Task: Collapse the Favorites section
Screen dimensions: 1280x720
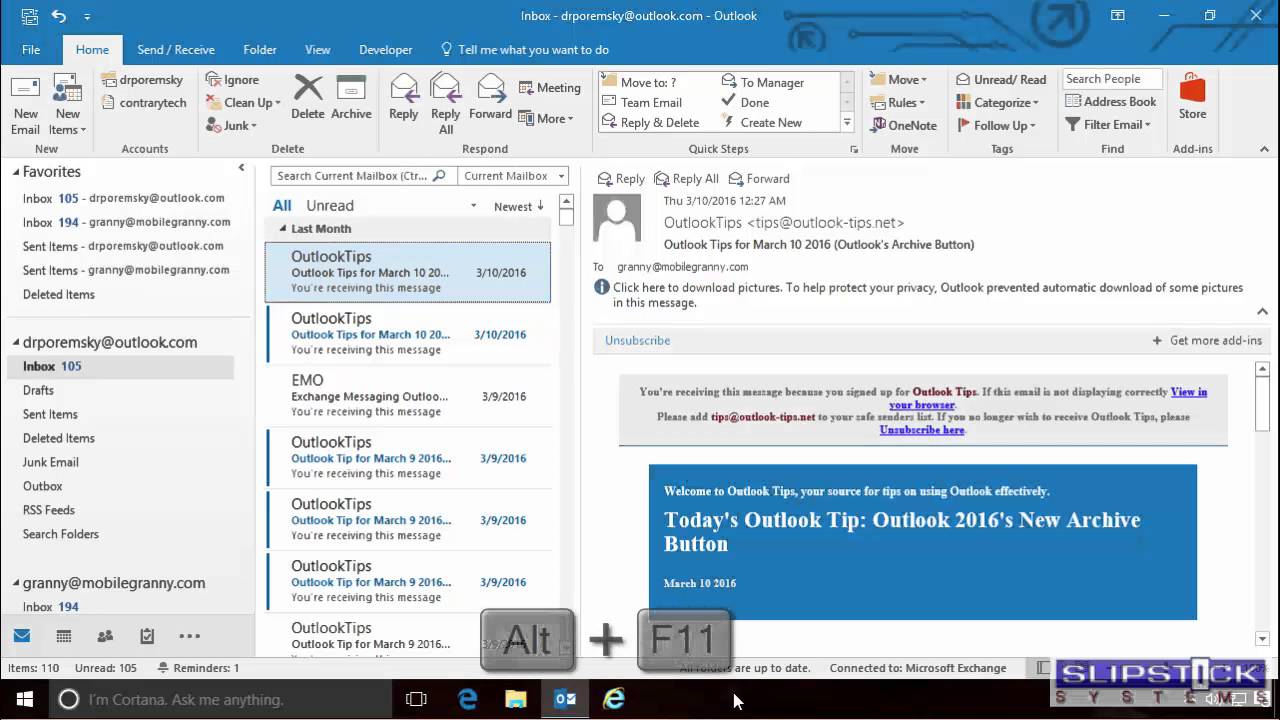Action: coord(16,172)
